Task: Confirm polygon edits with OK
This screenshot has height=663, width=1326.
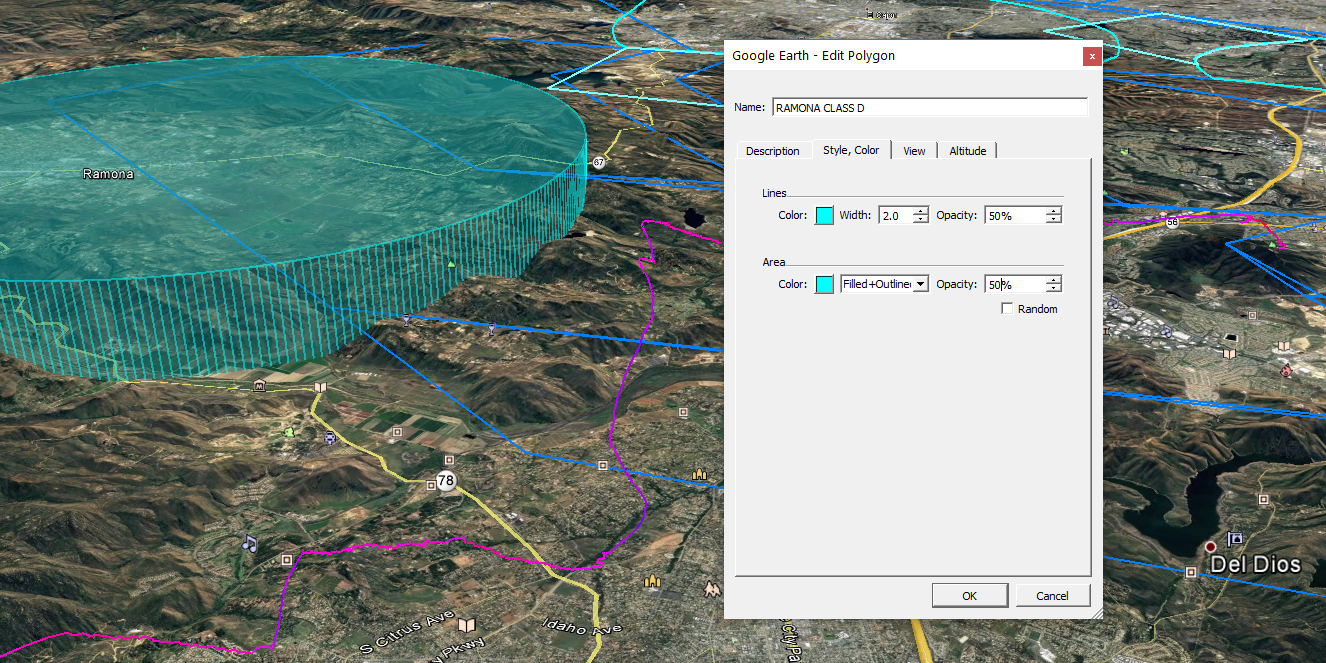Action: point(969,595)
